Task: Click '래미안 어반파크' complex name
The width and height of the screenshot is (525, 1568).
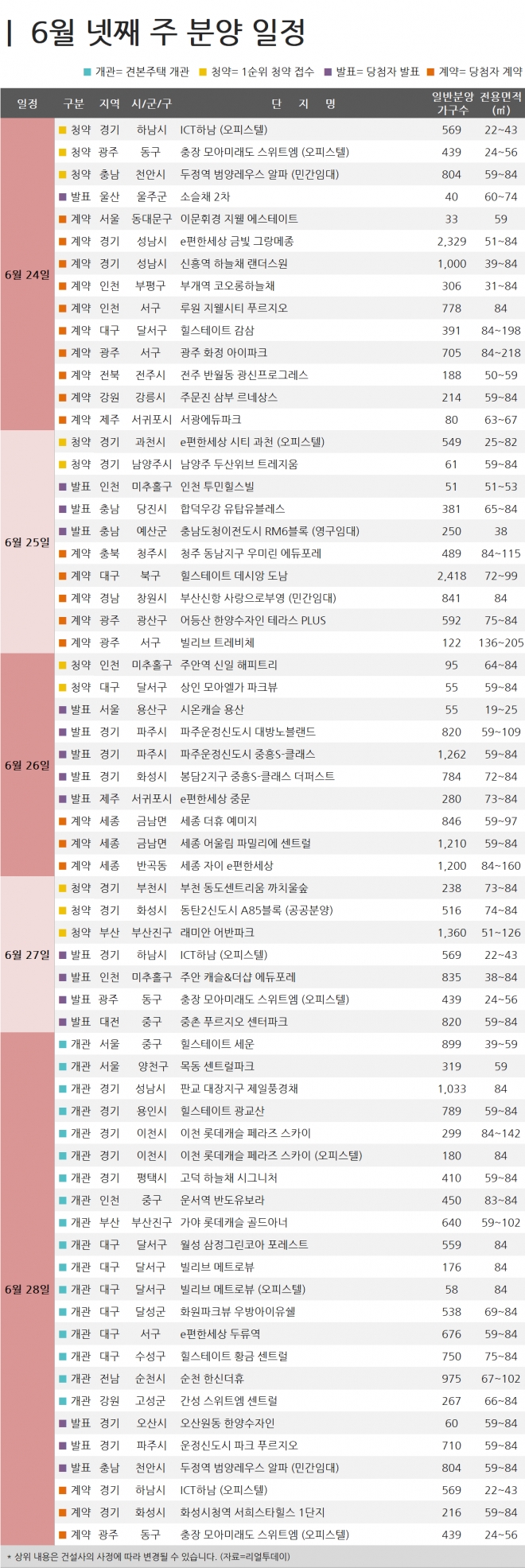Action: pyautogui.click(x=217, y=933)
